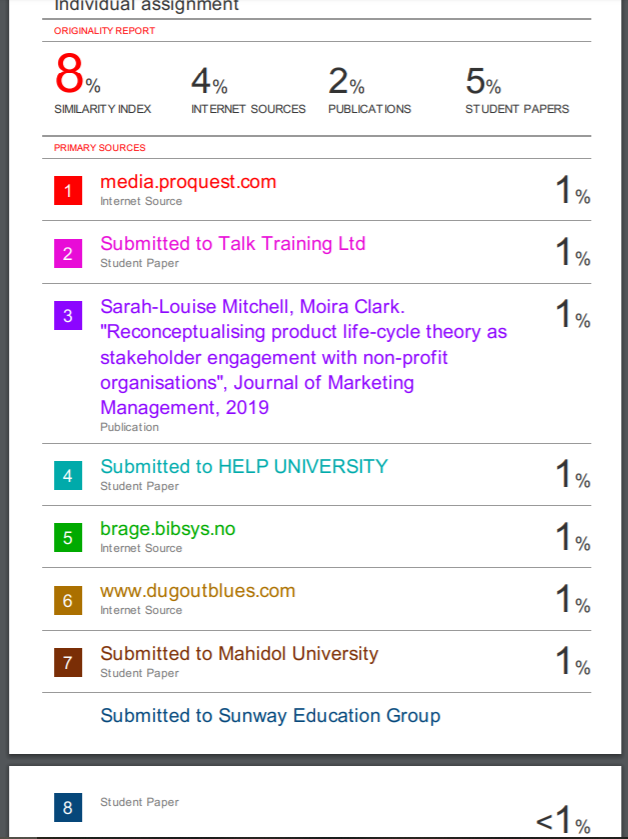Open Submitted to Talk Training Ltd source
This screenshot has height=839, width=628.
[x=233, y=244]
